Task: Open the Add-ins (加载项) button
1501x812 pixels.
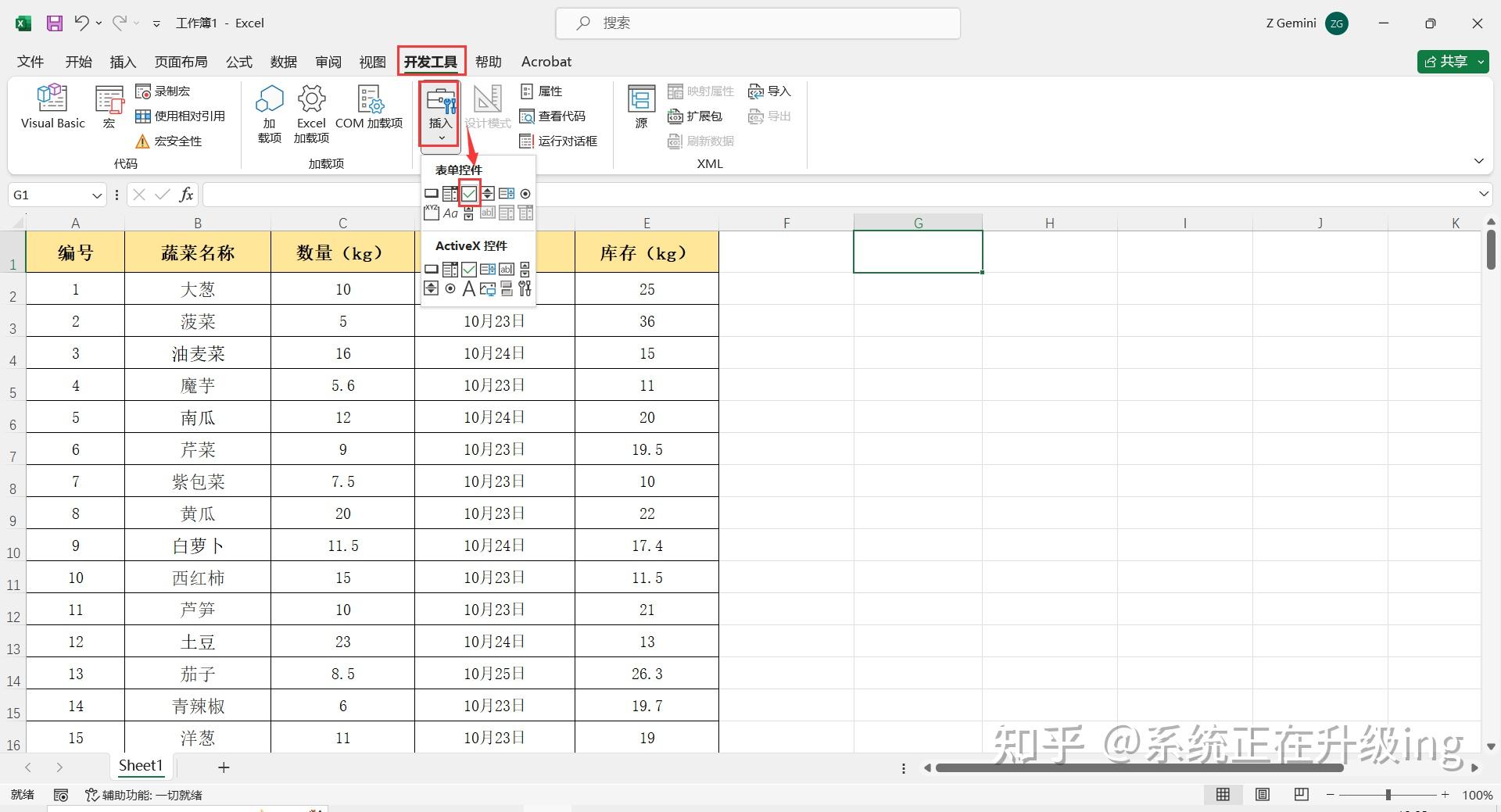Action: point(270,114)
